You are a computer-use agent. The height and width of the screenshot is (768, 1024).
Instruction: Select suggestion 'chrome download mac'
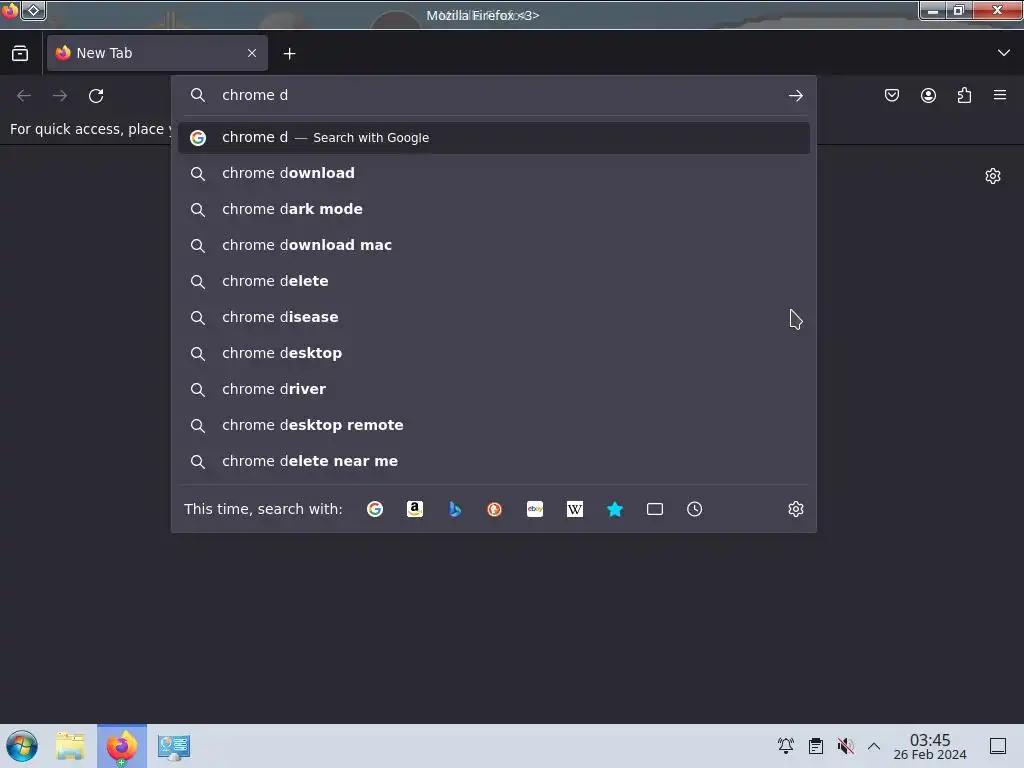click(x=494, y=245)
